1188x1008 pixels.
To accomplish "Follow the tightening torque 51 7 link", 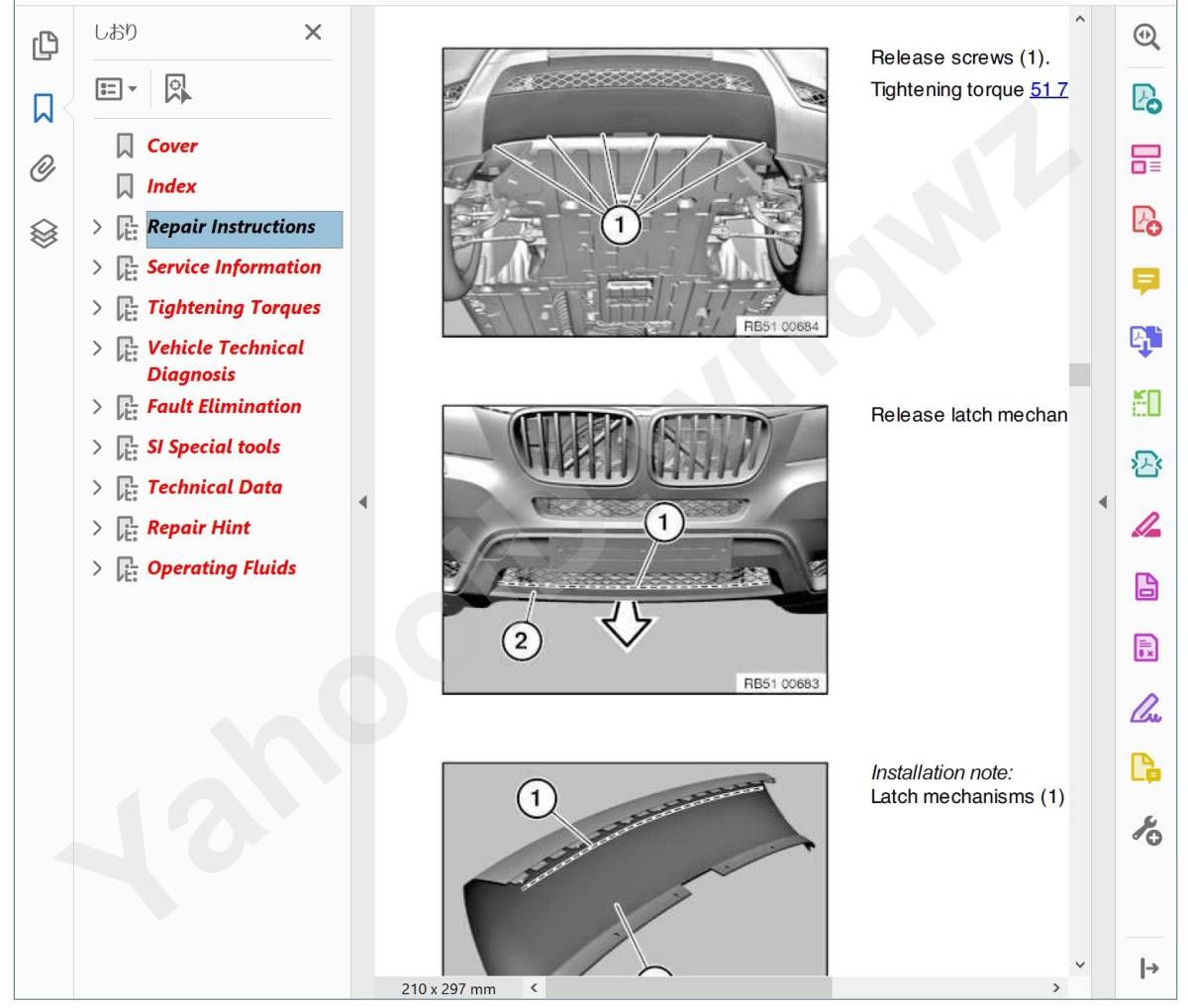I will pos(1048,89).
